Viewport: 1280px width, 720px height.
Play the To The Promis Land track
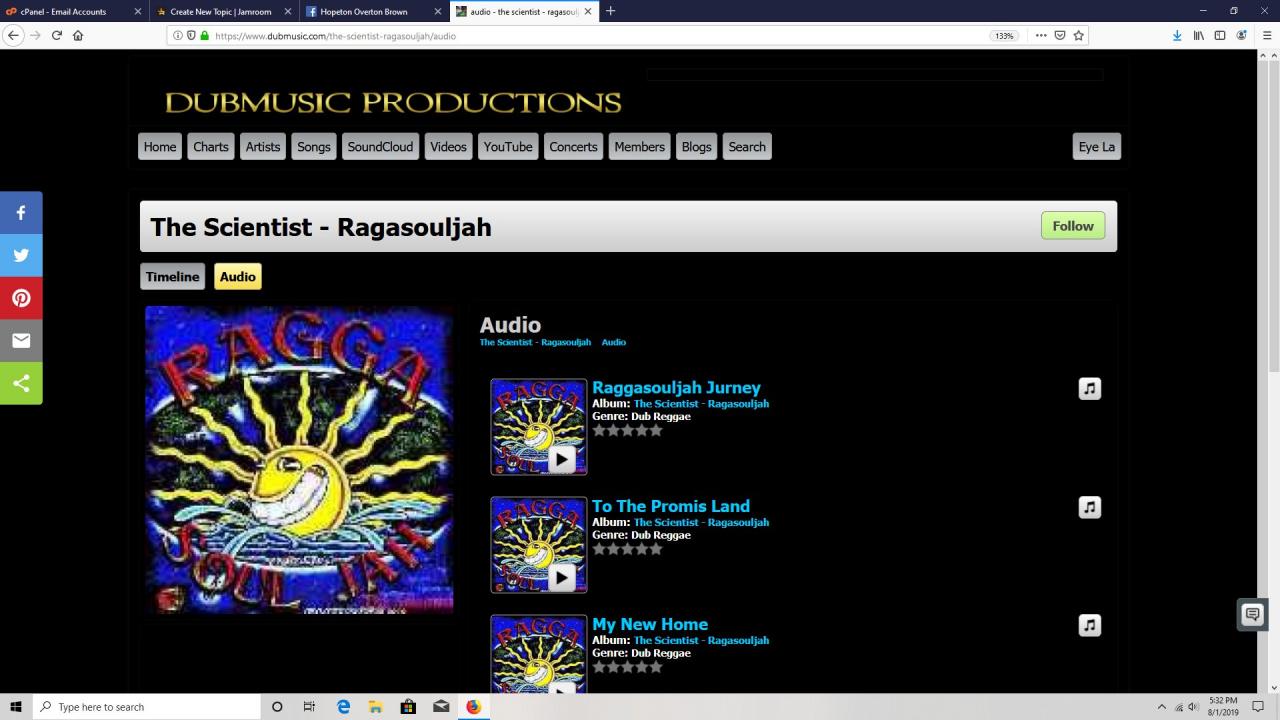562,577
